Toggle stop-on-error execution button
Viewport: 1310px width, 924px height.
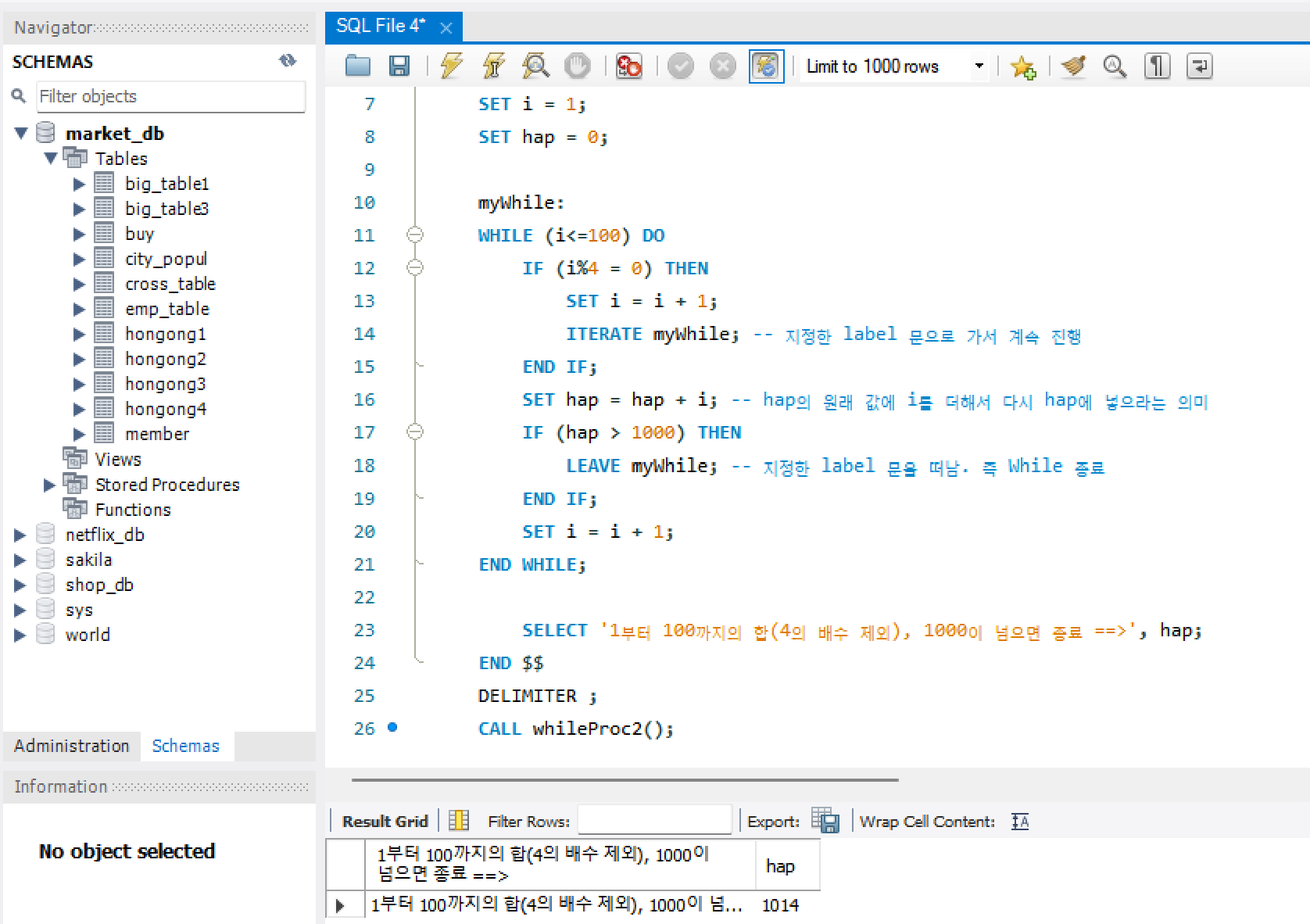pos(628,66)
